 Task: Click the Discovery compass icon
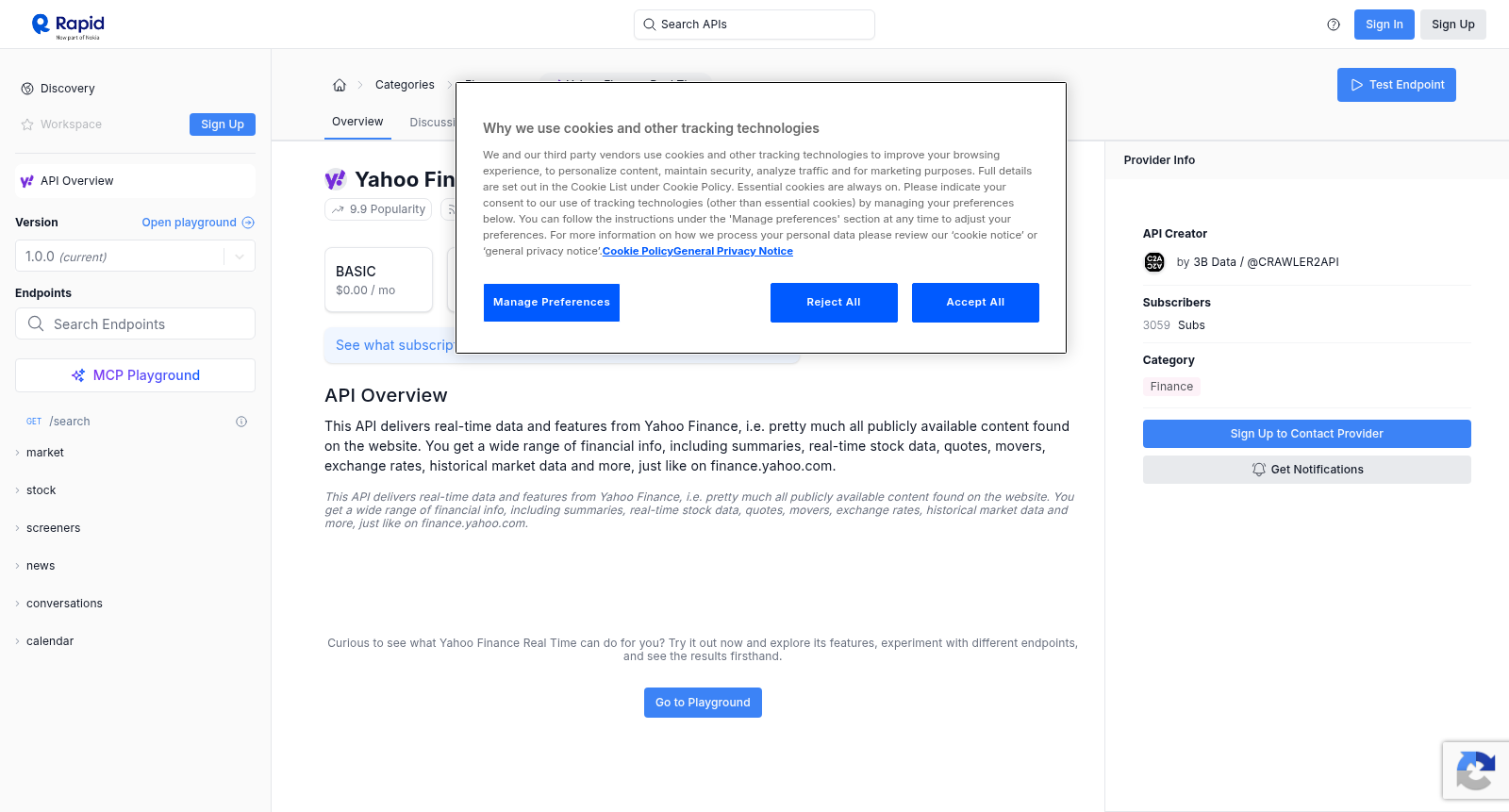tap(27, 89)
